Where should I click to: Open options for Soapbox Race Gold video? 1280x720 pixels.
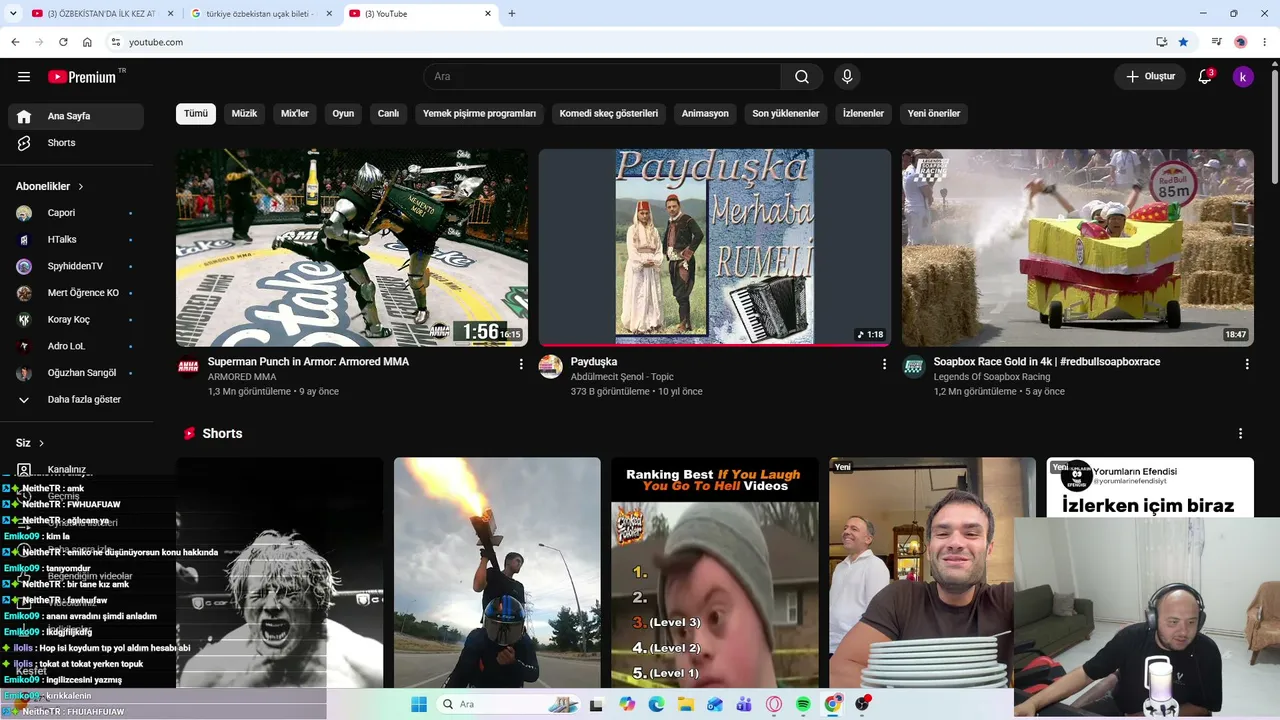point(1247,364)
